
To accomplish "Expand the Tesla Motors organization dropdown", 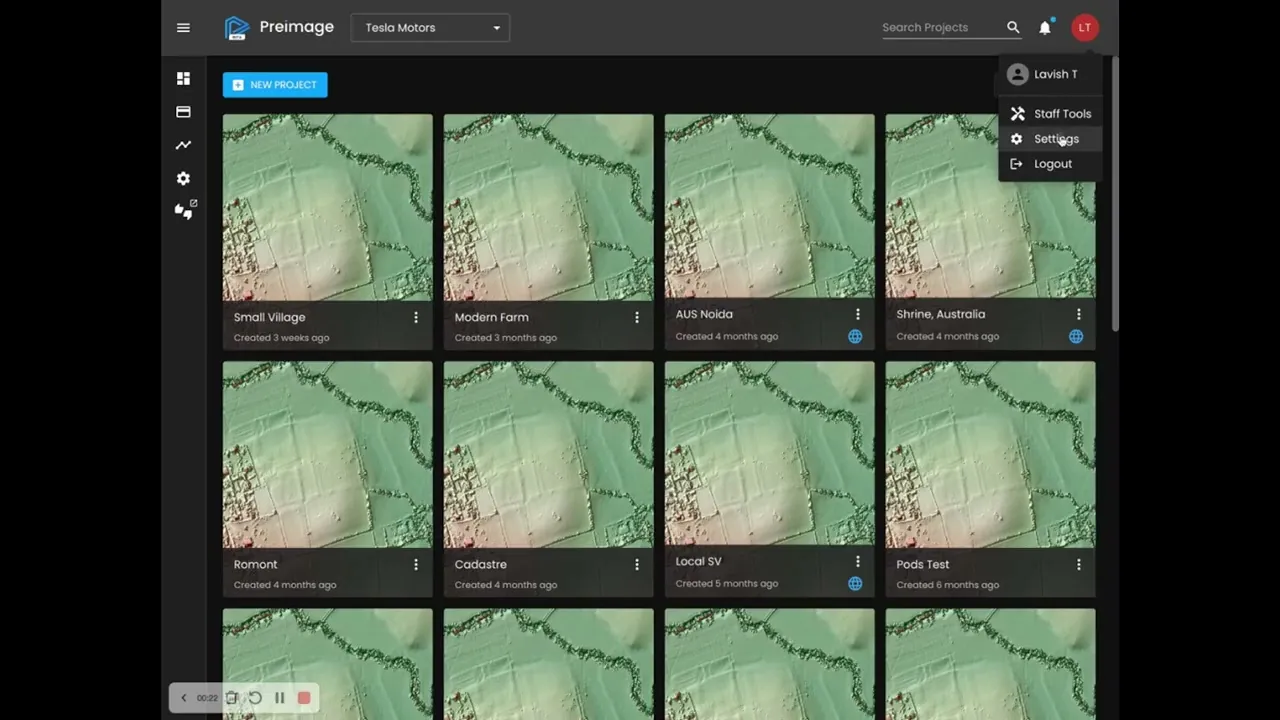I will pos(430,28).
